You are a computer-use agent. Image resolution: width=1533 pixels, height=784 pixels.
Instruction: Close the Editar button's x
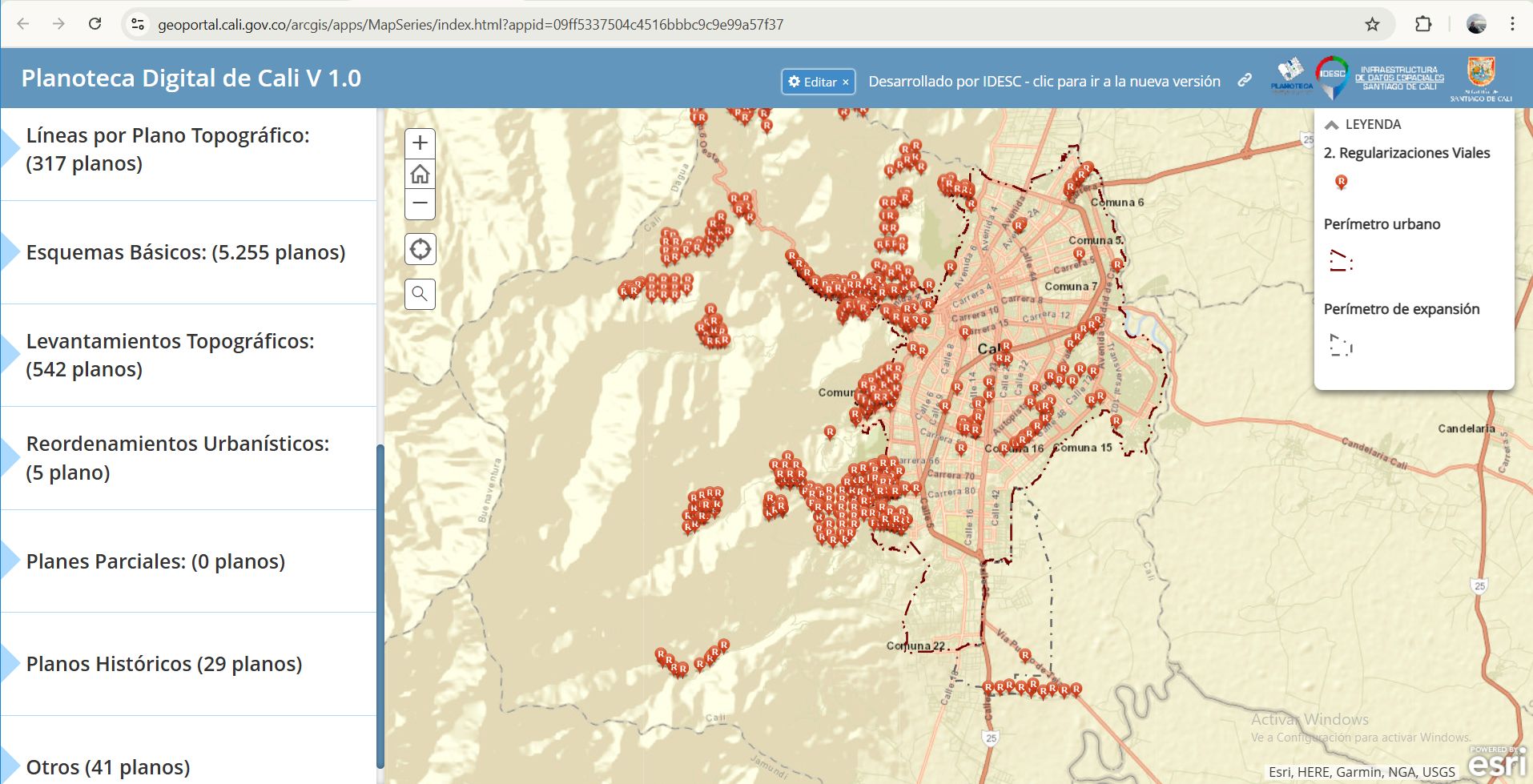(846, 82)
